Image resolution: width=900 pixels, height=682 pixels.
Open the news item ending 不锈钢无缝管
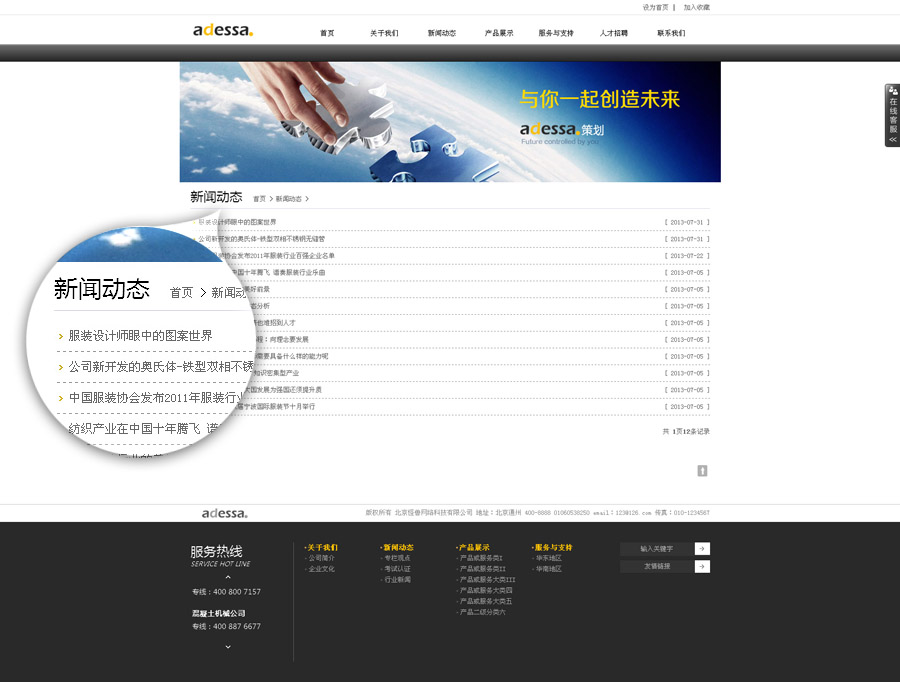tap(262, 239)
